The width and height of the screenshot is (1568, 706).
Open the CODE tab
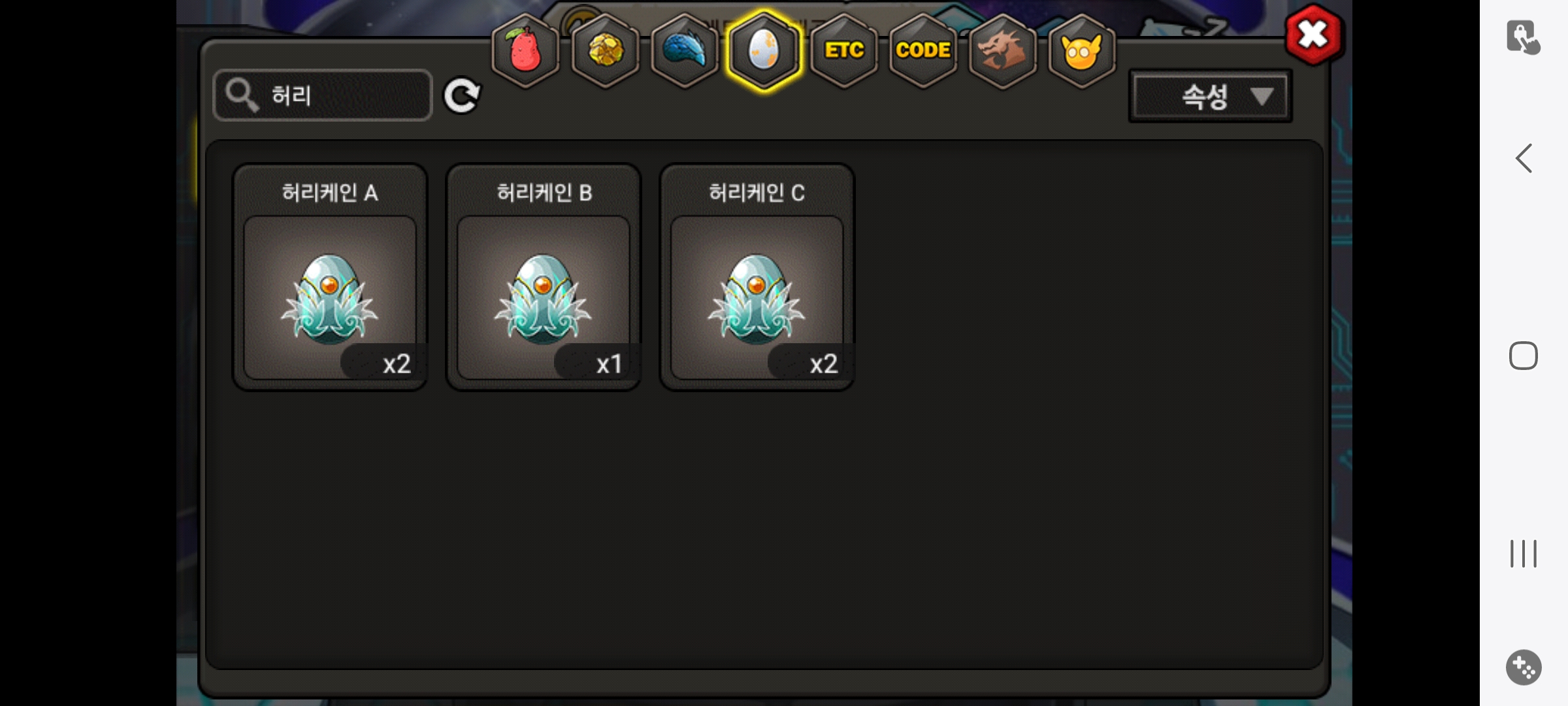tap(923, 50)
